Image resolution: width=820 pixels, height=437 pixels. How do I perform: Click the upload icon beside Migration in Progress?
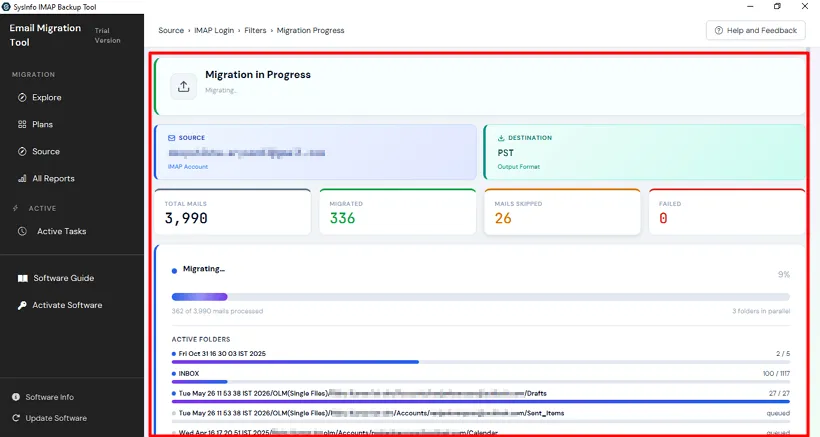click(184, 86)
